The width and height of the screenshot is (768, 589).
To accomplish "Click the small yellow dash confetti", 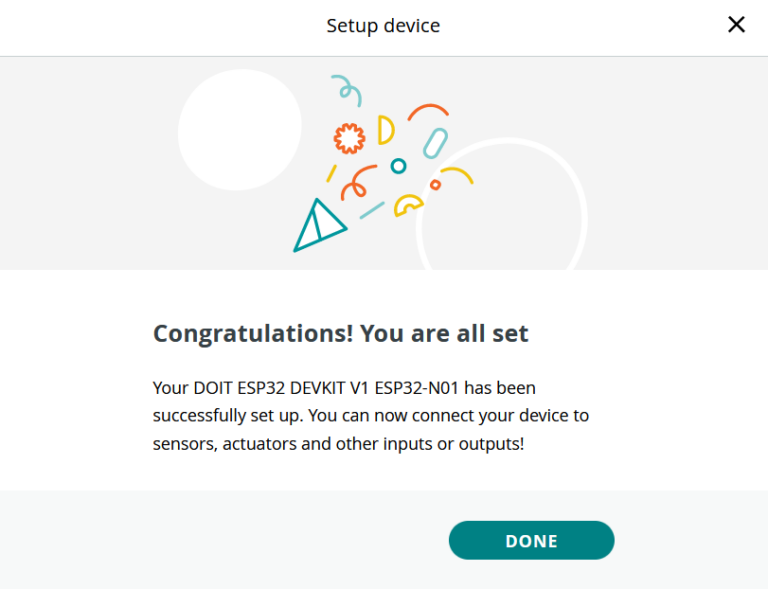I will [331, 173].
